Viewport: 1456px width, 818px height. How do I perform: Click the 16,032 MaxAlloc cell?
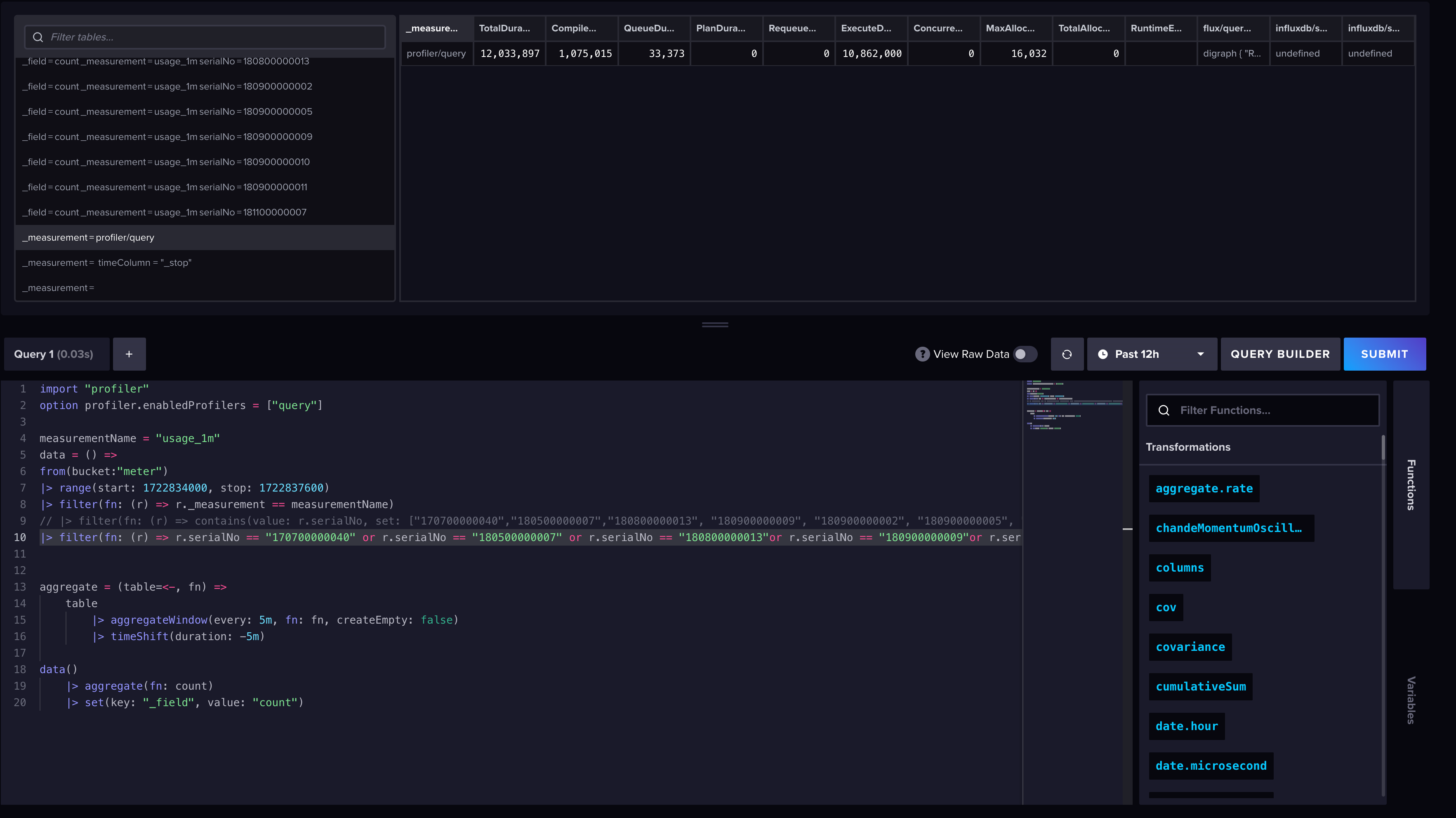click(1016, 54)
